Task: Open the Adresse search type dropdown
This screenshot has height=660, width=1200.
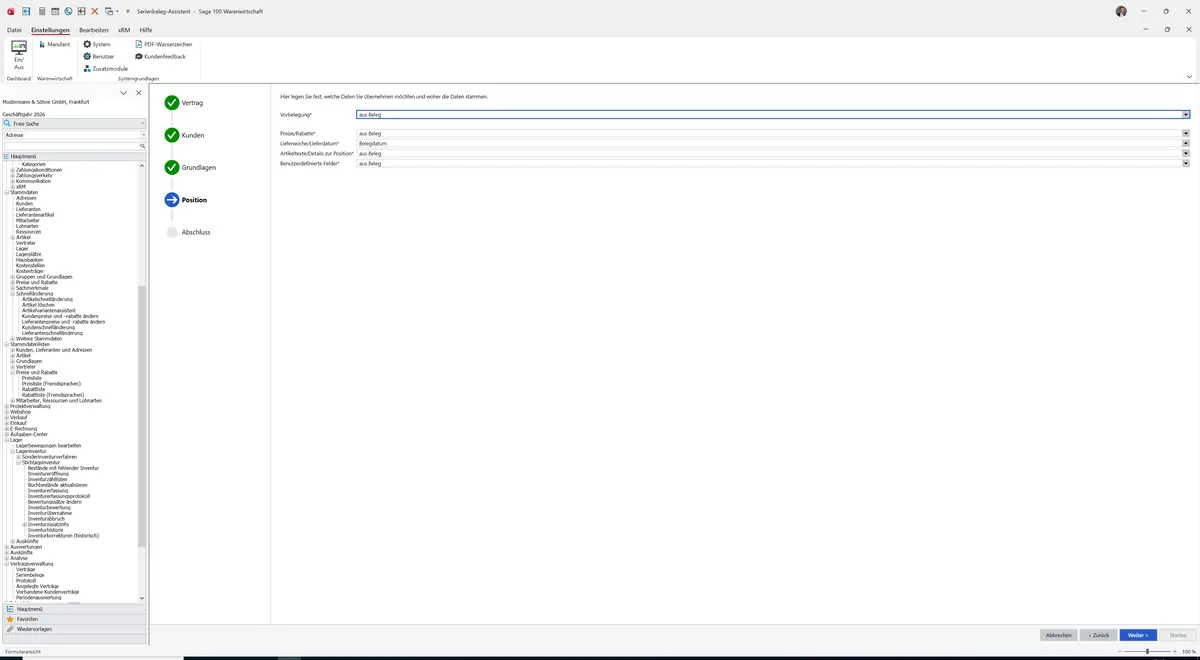Action: 143,134
